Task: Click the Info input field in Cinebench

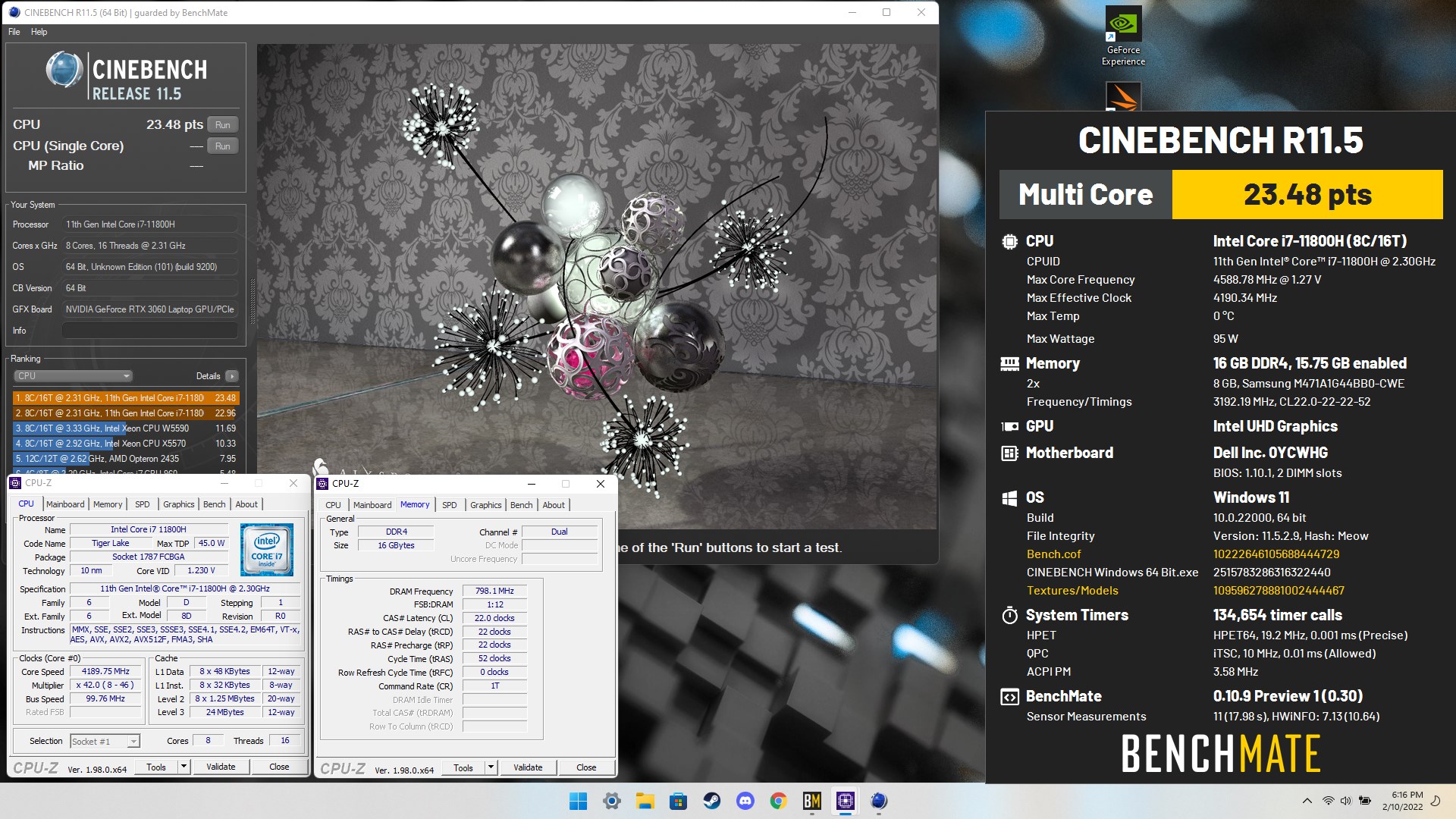Action: 150,331
